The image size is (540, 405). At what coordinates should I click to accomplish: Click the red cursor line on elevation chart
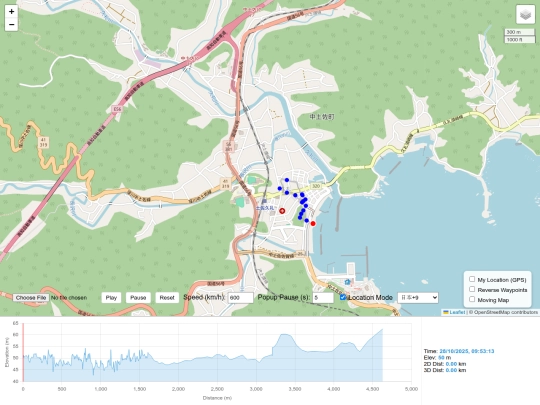coord(23,352)
